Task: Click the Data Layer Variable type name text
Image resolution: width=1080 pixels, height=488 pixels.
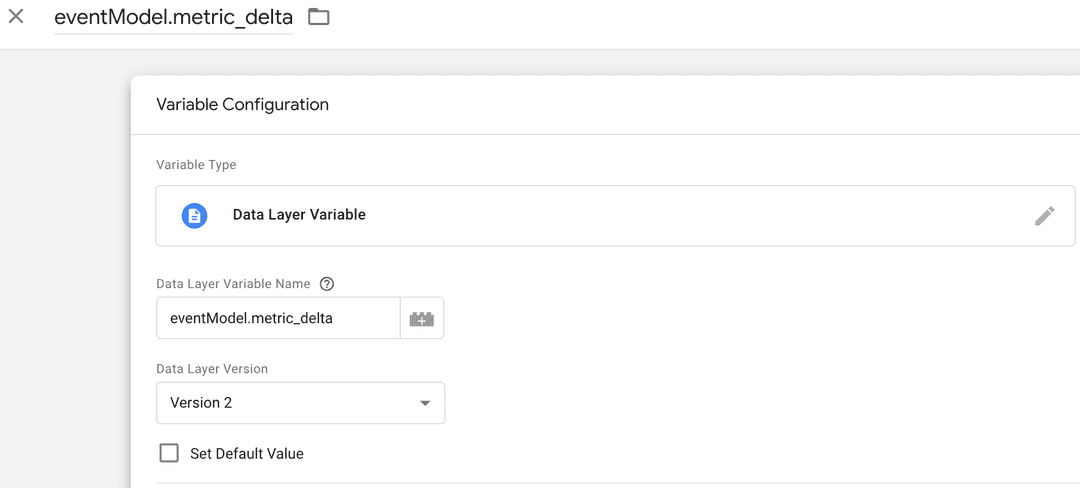Action: point(299,215)
